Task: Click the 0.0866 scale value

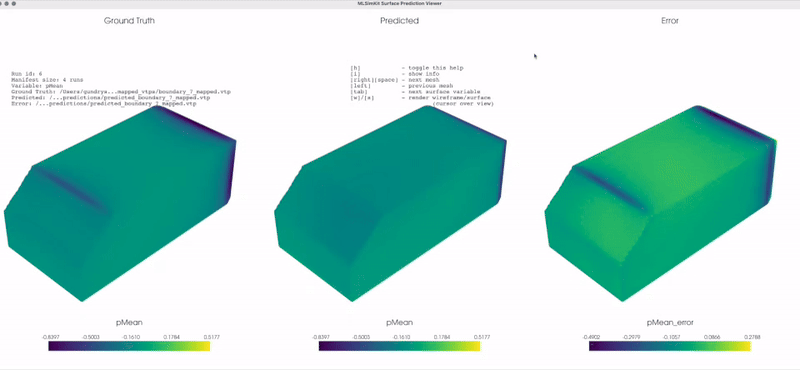Action: (711, 337)
